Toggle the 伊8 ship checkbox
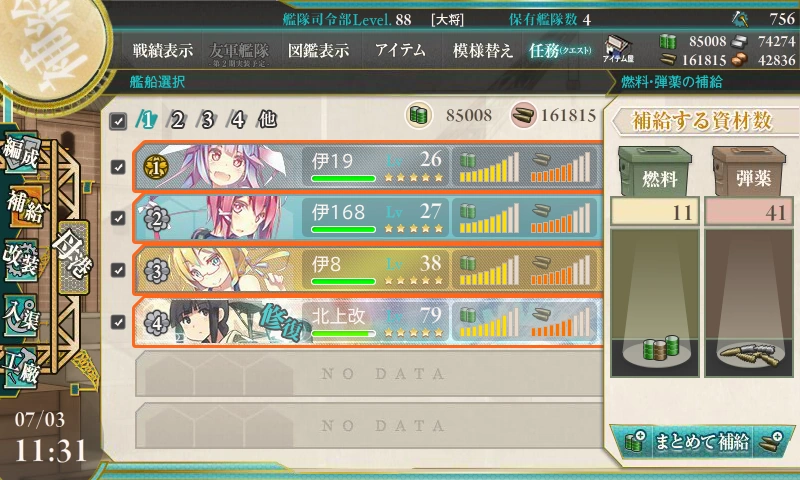Screen dimensions: 800x480 pyautogui.click(x=118, y=270)
